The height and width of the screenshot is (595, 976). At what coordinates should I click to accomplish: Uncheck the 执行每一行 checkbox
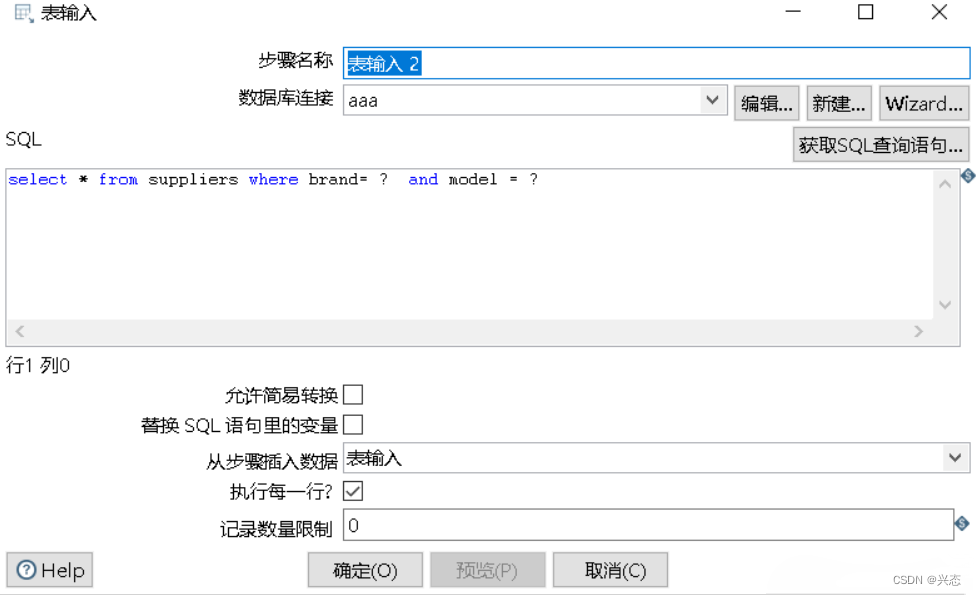click(x=353, y=491)
